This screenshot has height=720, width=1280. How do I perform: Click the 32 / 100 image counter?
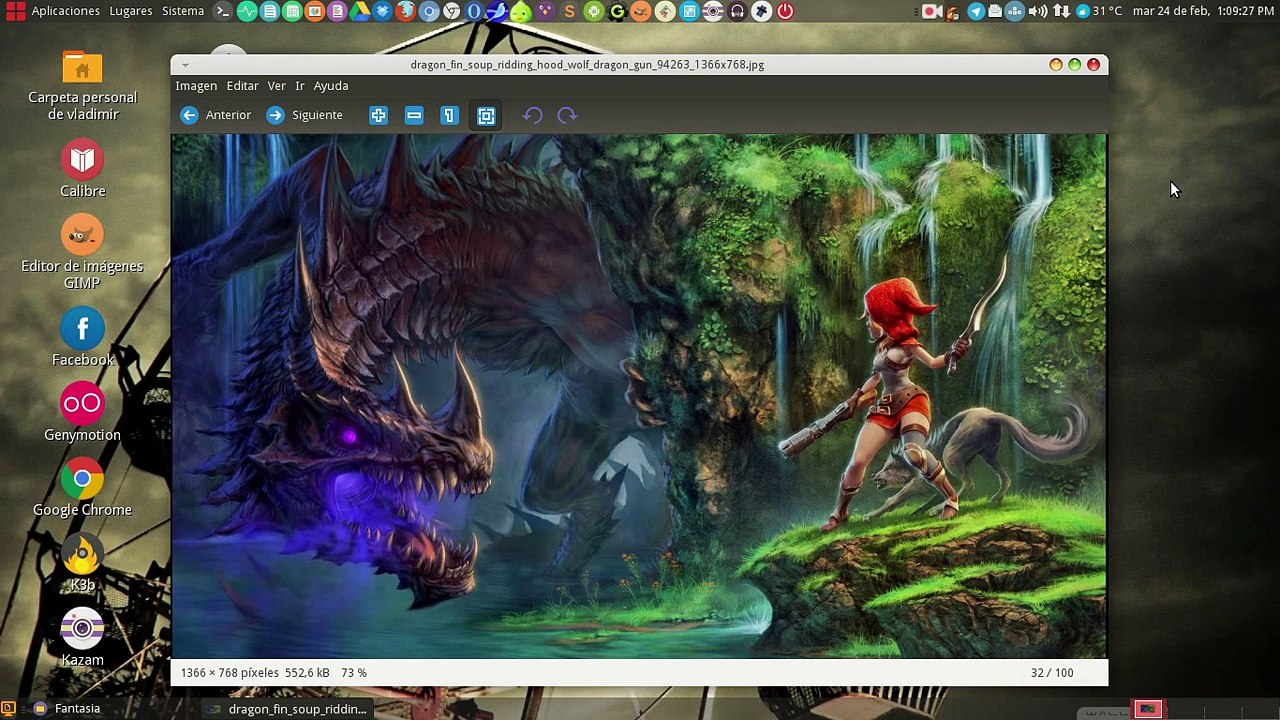coord(1052,673)
